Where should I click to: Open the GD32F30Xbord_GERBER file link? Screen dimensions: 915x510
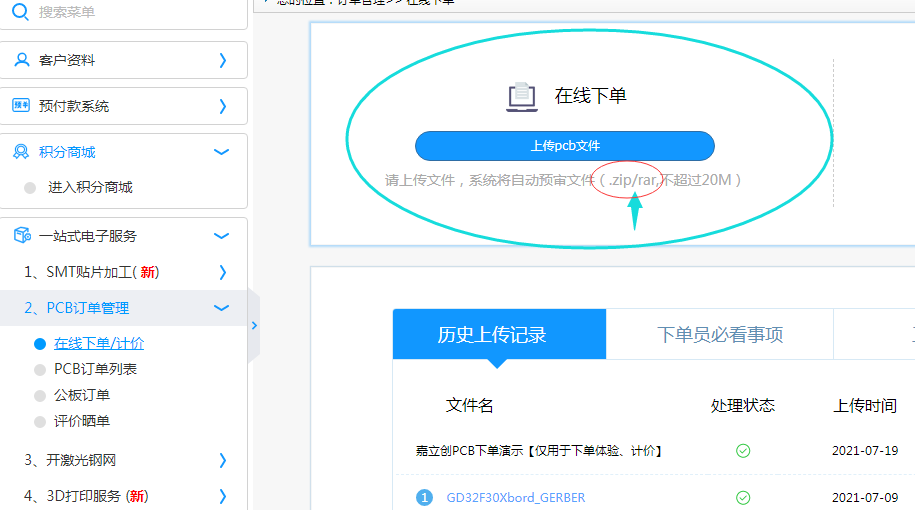coord(515,497)
